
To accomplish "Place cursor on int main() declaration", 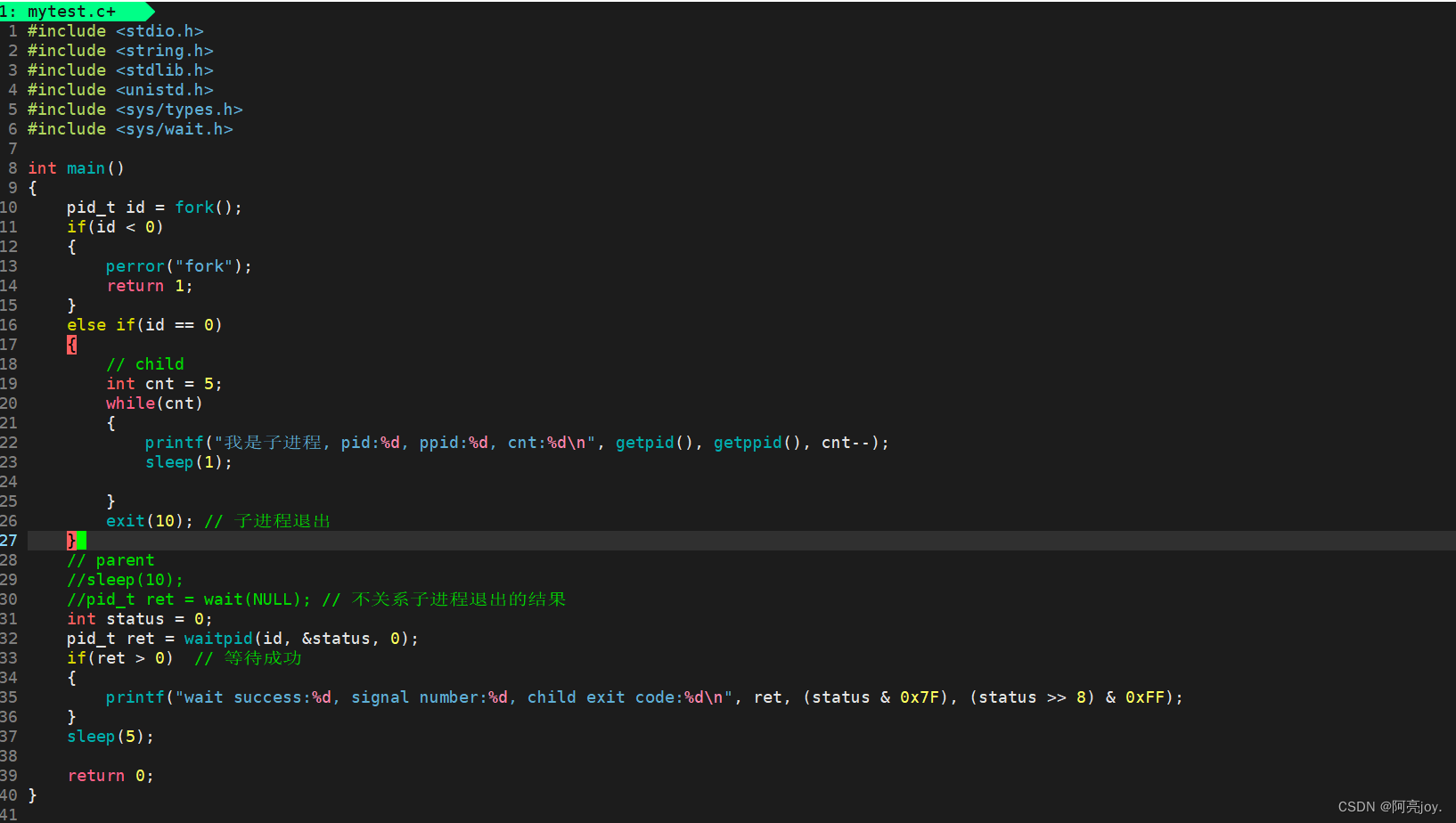I will coord(77,168).
